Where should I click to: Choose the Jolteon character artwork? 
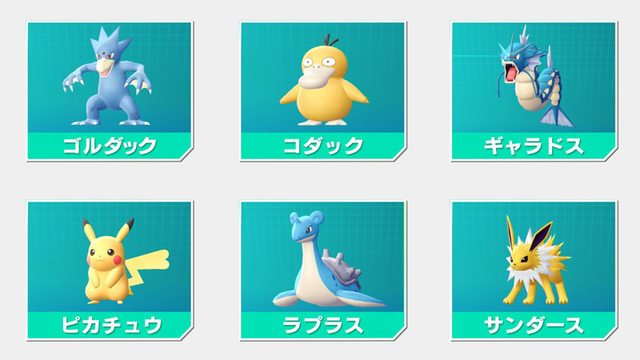536,260
